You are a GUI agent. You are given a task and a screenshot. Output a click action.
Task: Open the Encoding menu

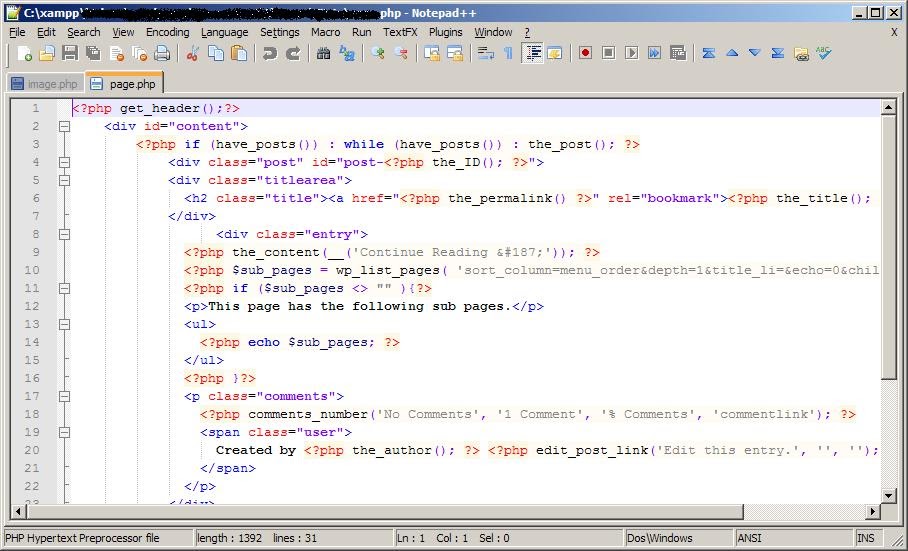167,32
